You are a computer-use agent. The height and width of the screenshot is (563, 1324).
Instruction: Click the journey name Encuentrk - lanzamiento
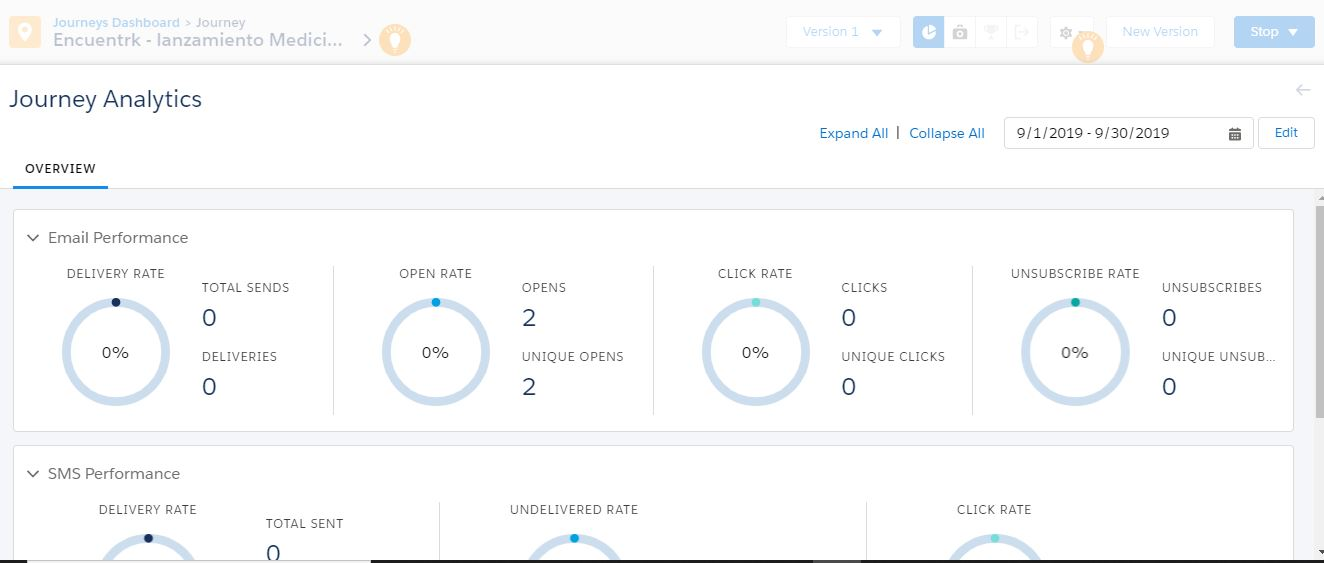(x=198, y=41)
